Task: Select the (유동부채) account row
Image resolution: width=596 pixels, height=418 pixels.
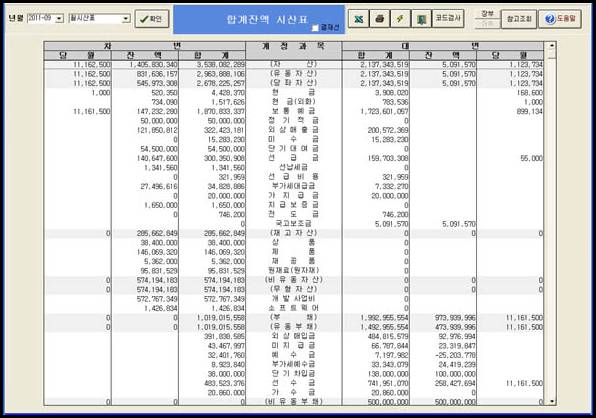Action: (293, 327)
